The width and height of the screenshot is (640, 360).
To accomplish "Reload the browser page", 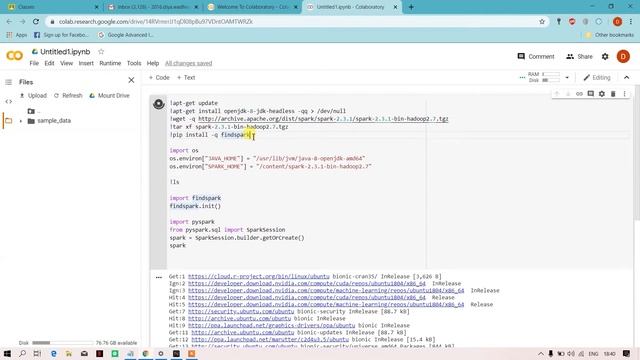I will tap(36, 22).
